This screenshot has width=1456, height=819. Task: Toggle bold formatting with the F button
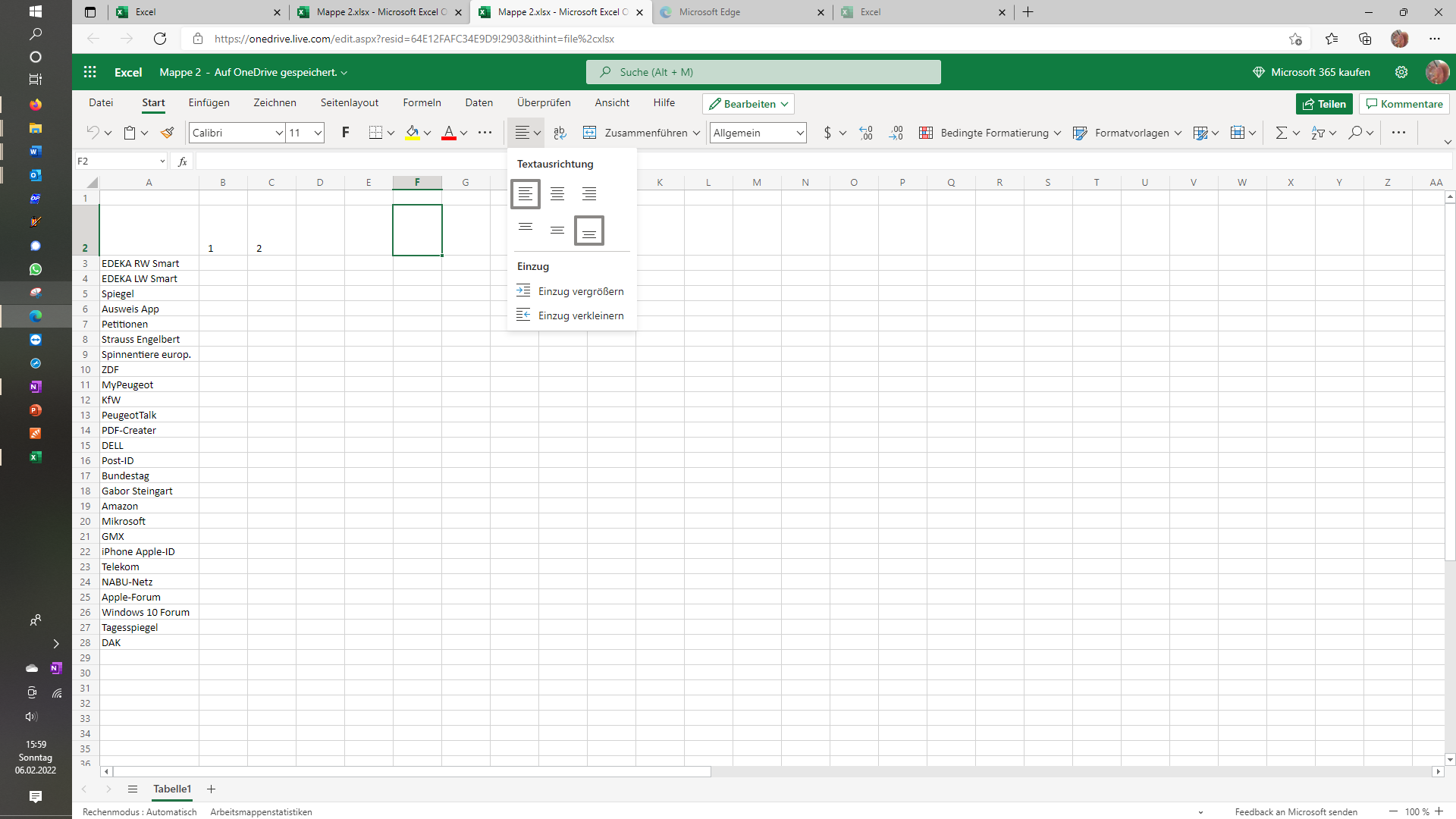[x=345, y=133]
